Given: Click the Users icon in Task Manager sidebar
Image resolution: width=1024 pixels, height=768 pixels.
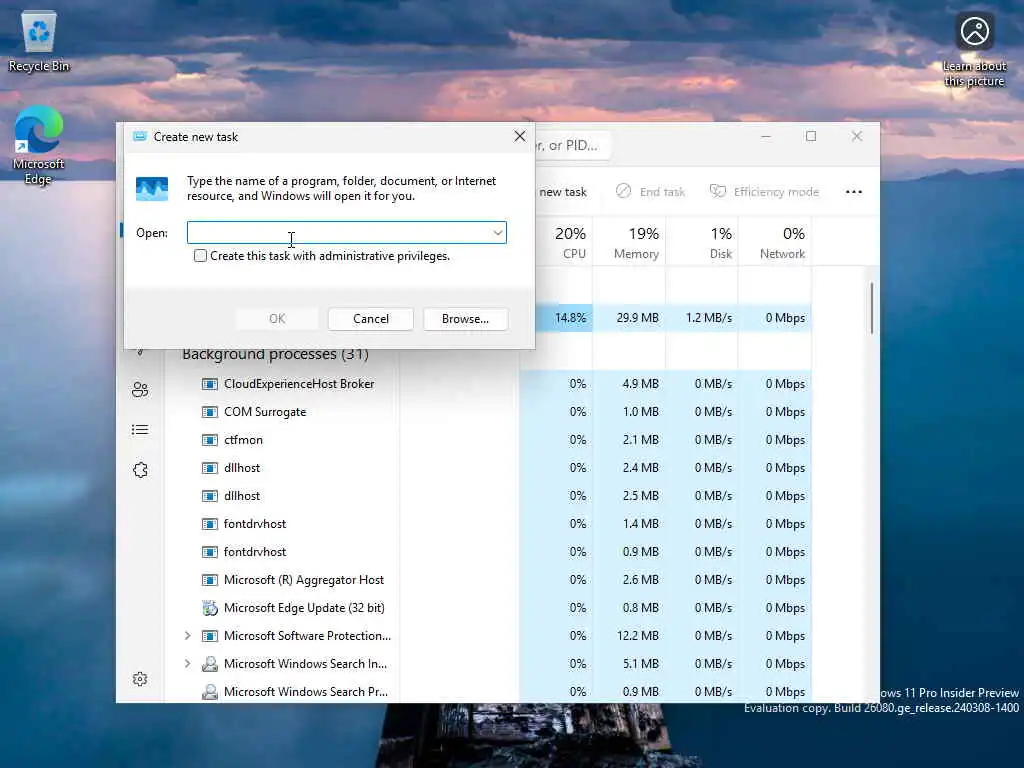Looking at the screenshot, I should [x=140, y=390].
